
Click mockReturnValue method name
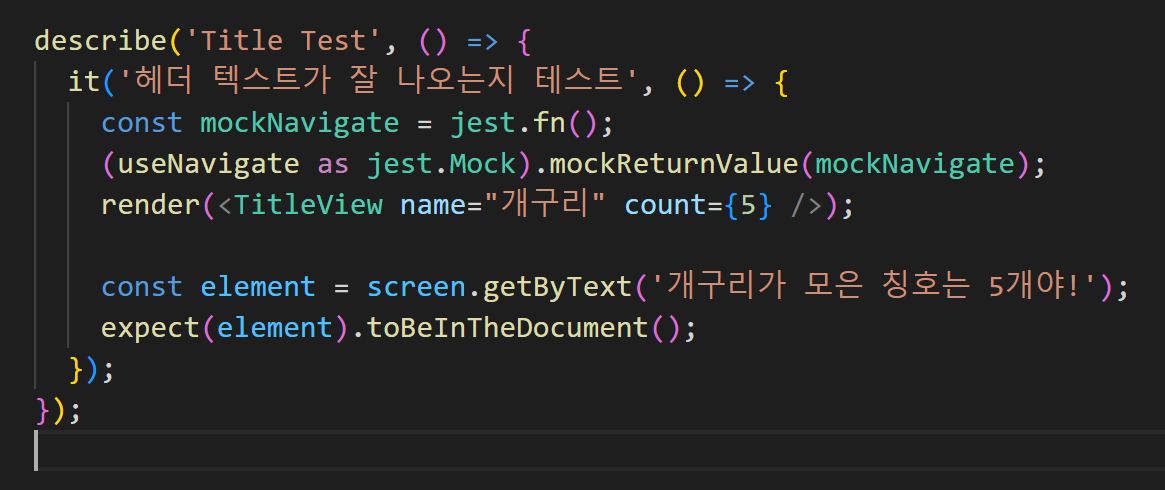(675, 163)
